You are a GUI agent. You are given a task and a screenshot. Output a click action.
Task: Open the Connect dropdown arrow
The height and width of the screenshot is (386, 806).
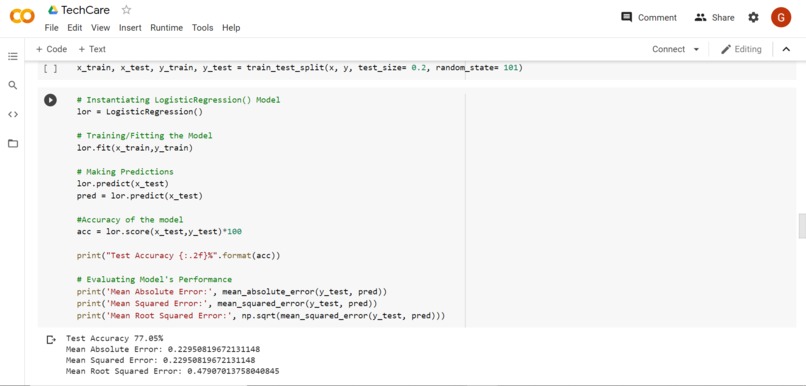click(697, 49)
